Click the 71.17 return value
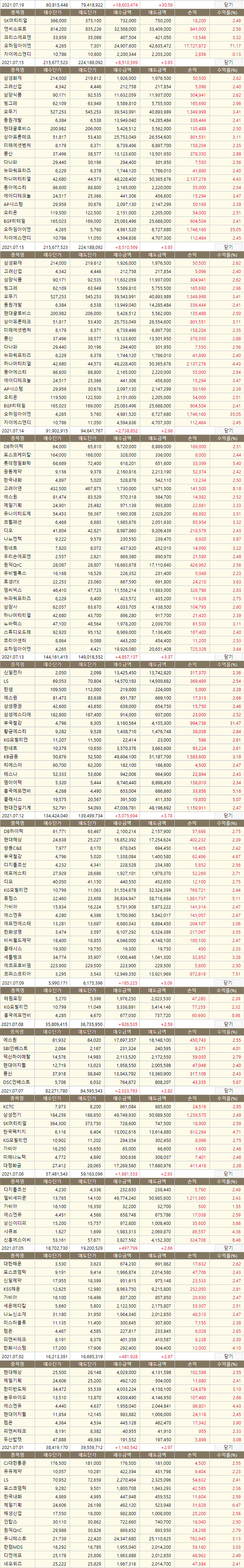The height and width of the screenshot is (1568, 244). [x=235, y=46]
